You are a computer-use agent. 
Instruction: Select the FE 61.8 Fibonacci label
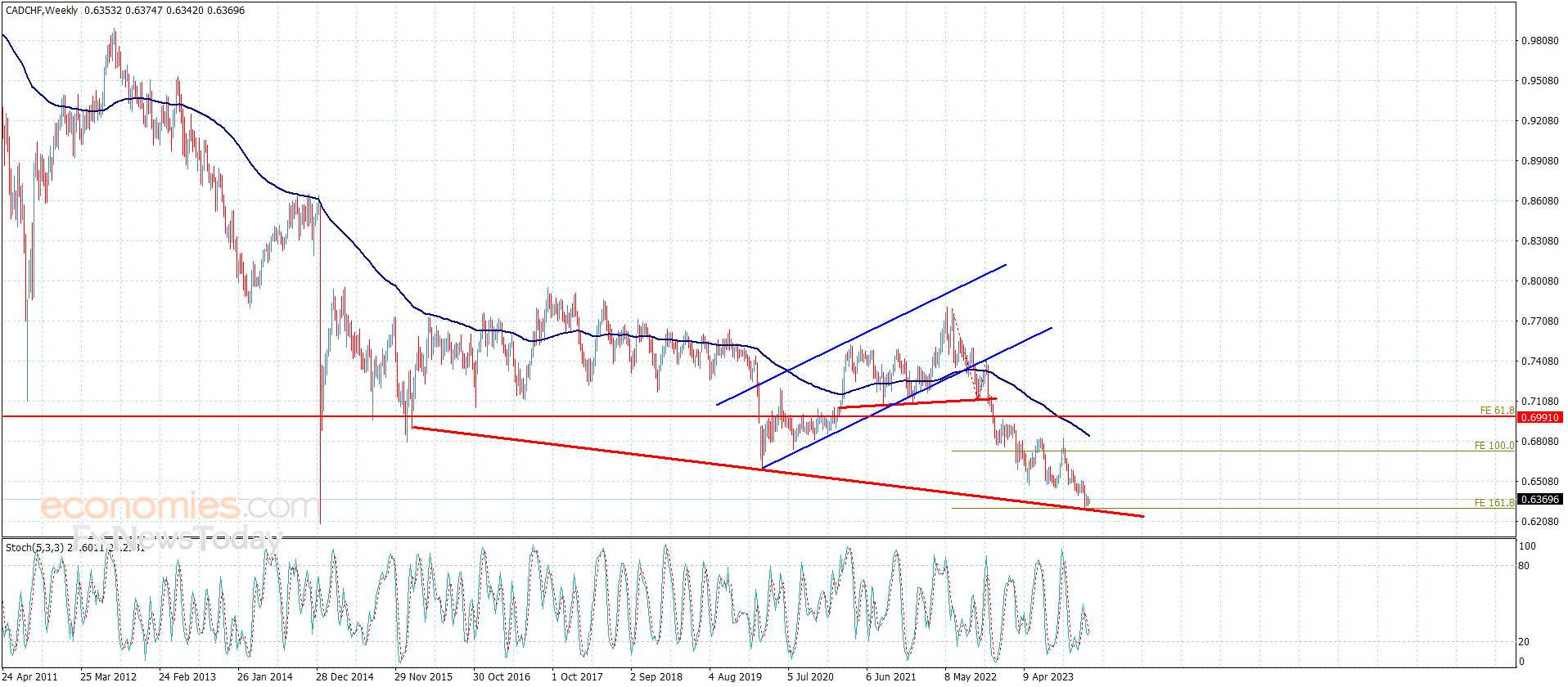[x=1497, y=411]
